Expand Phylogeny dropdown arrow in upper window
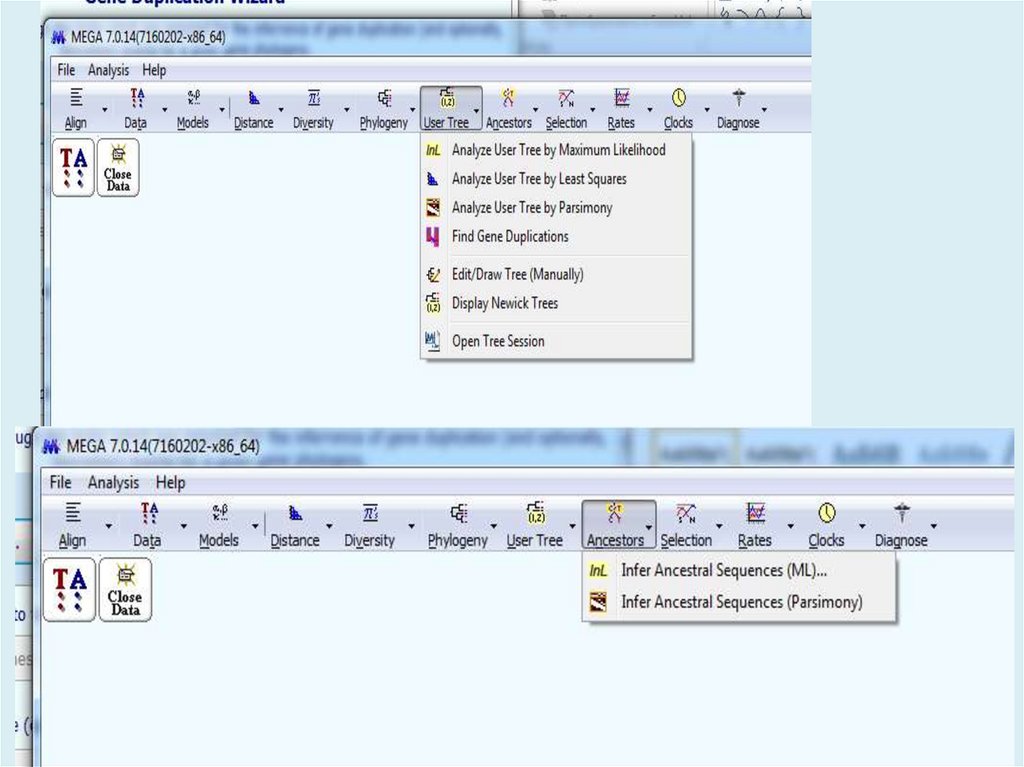The image size is (1024, 767). pos(413,110)
